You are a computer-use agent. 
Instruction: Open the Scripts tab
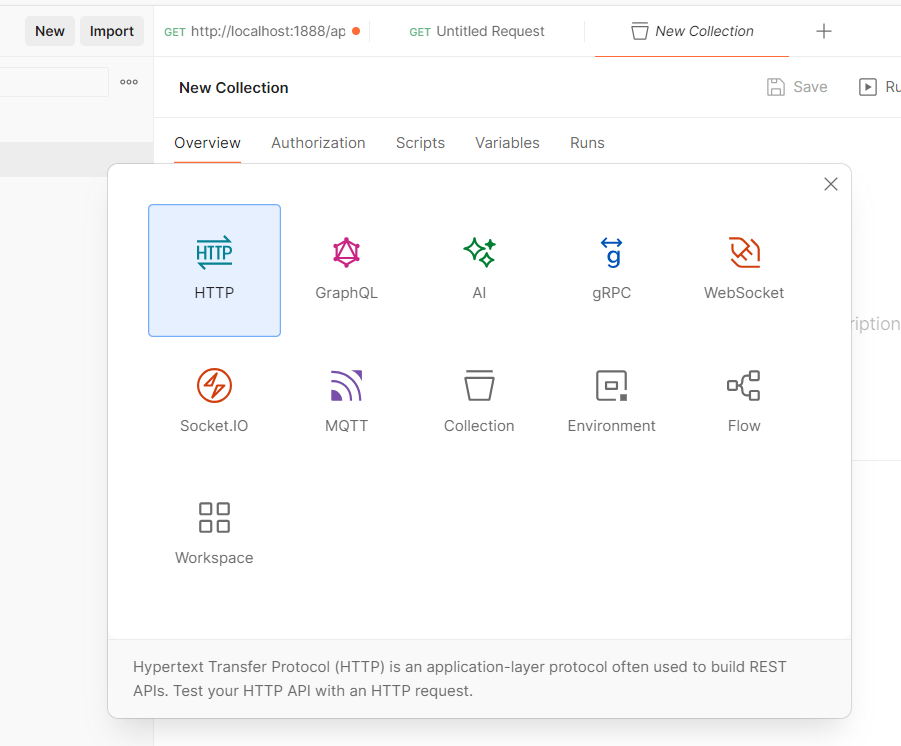pos(420,143)
